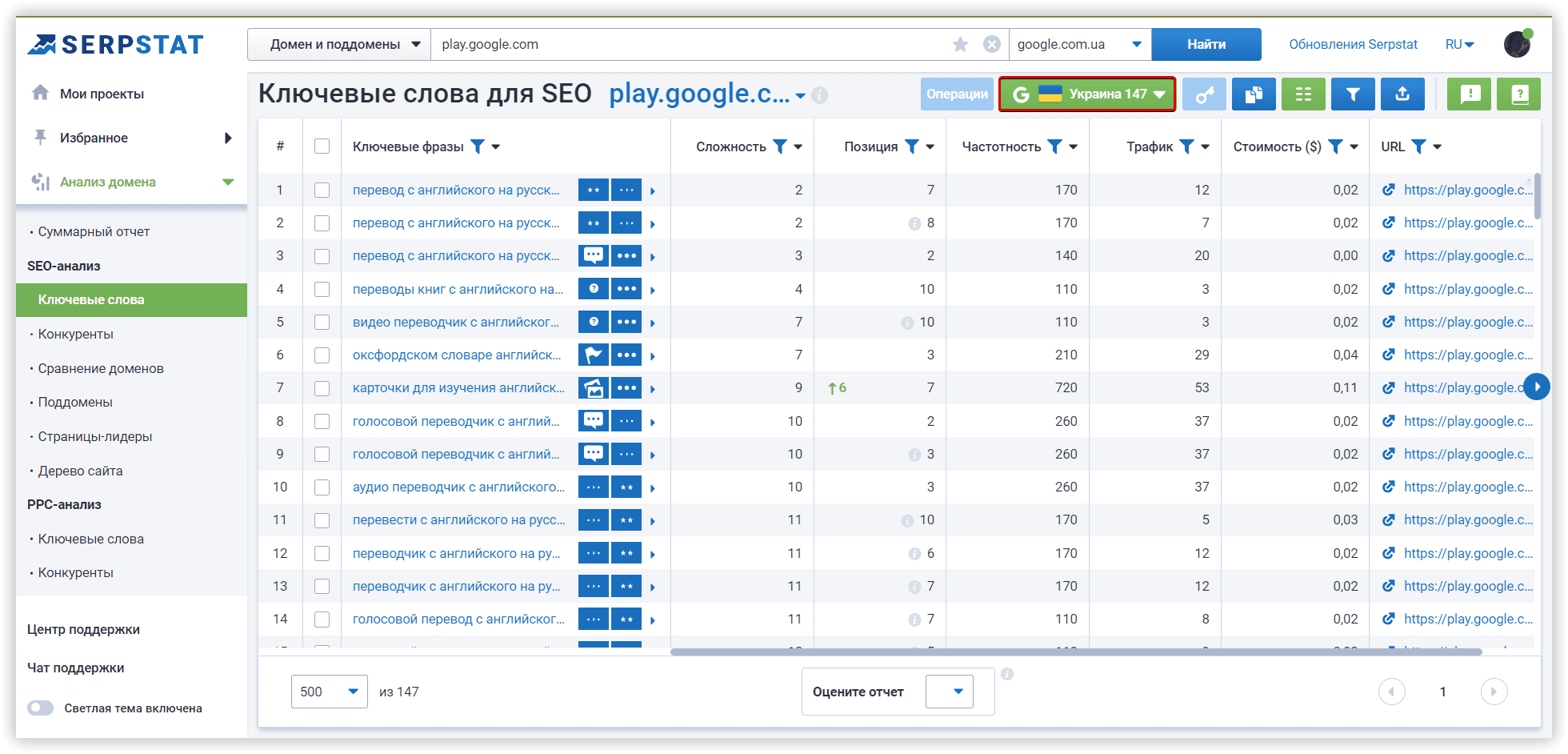Click the favorite star in search field
The width and height of the screenshot is (1568, 754).
point(960,45)
